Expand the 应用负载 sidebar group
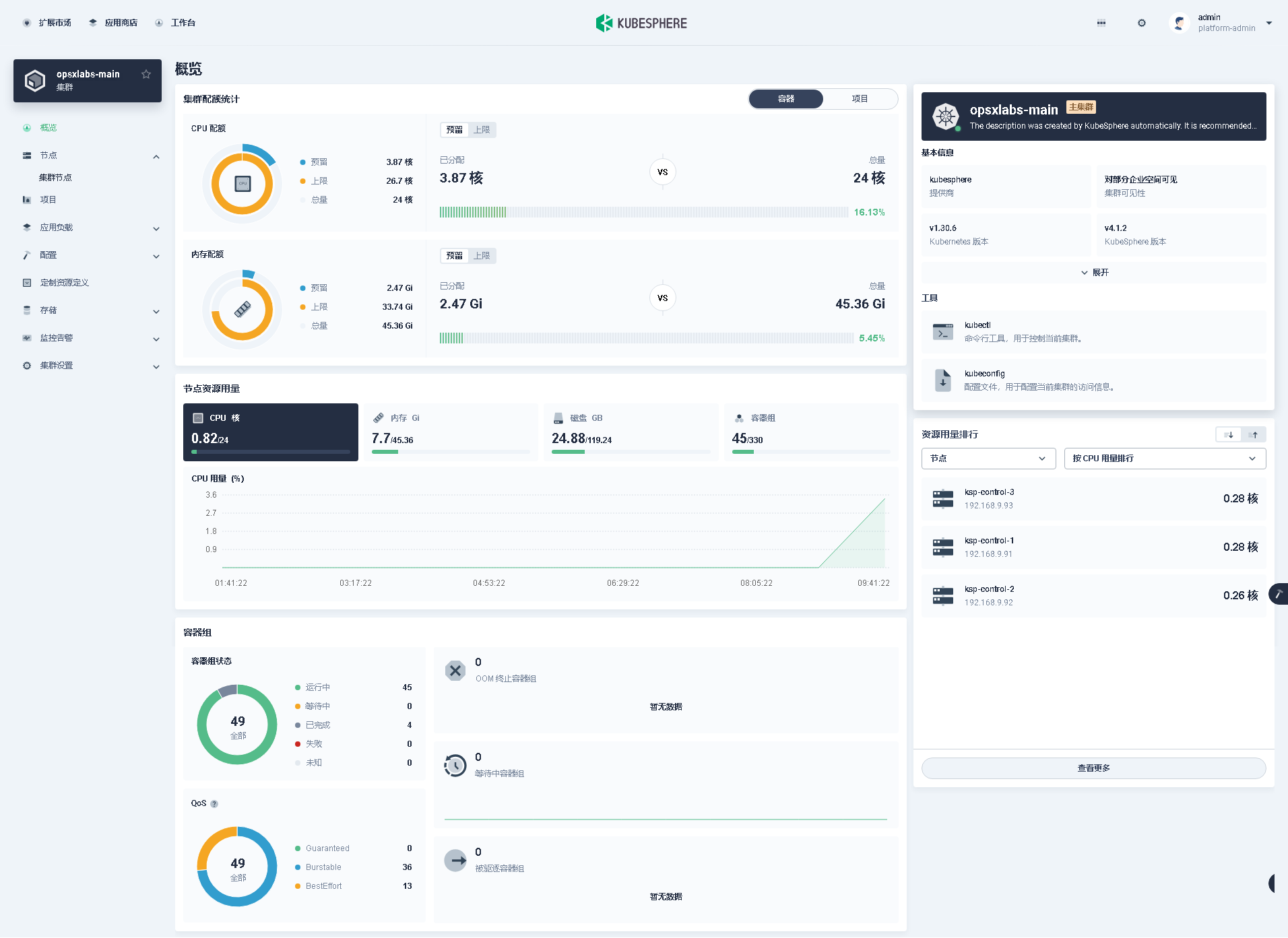The image size is (1288, 938). (156, 228)
